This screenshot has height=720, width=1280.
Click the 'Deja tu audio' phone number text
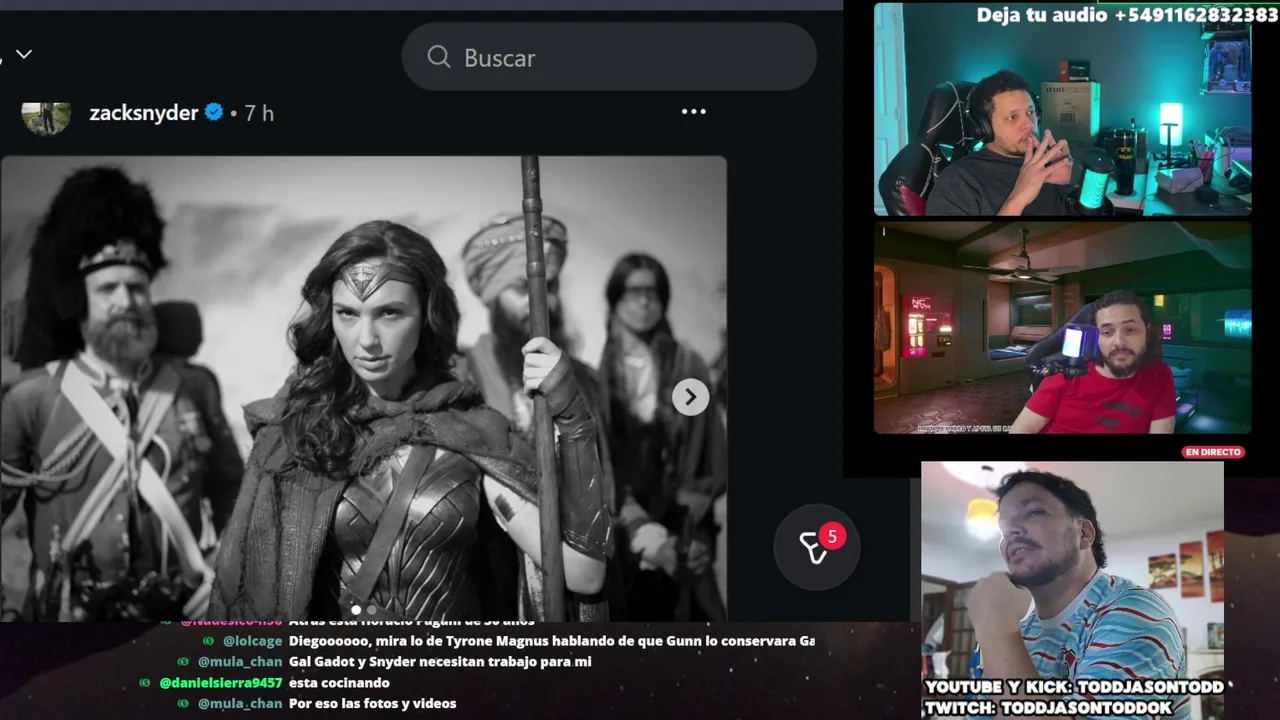point(1127,15)
